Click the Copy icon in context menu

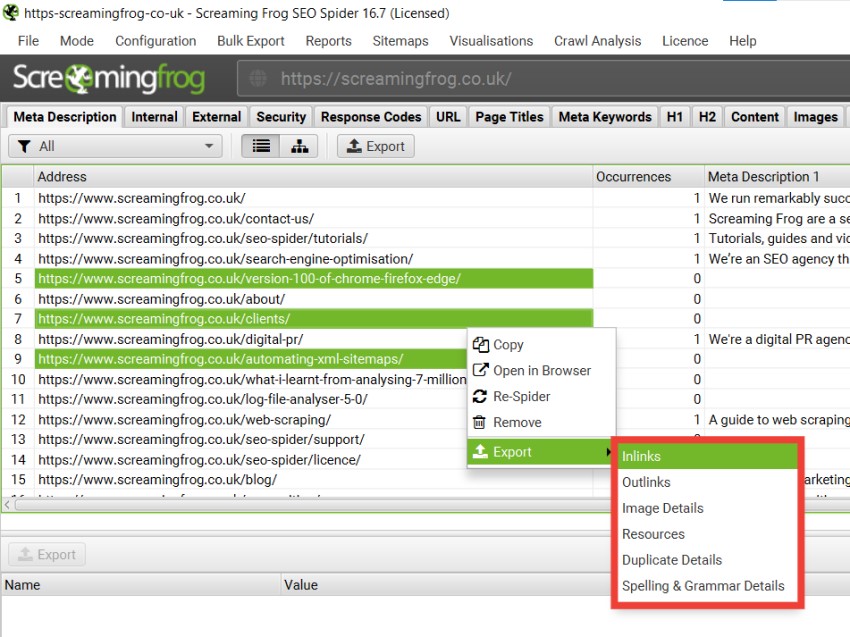tap(480, 345)
